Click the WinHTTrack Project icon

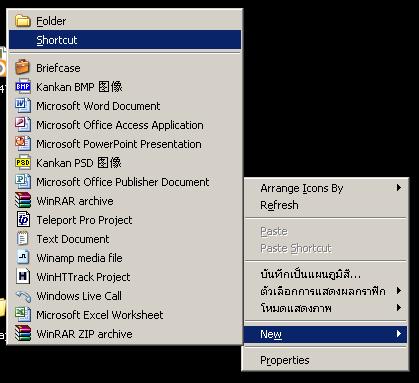(23, 277)
